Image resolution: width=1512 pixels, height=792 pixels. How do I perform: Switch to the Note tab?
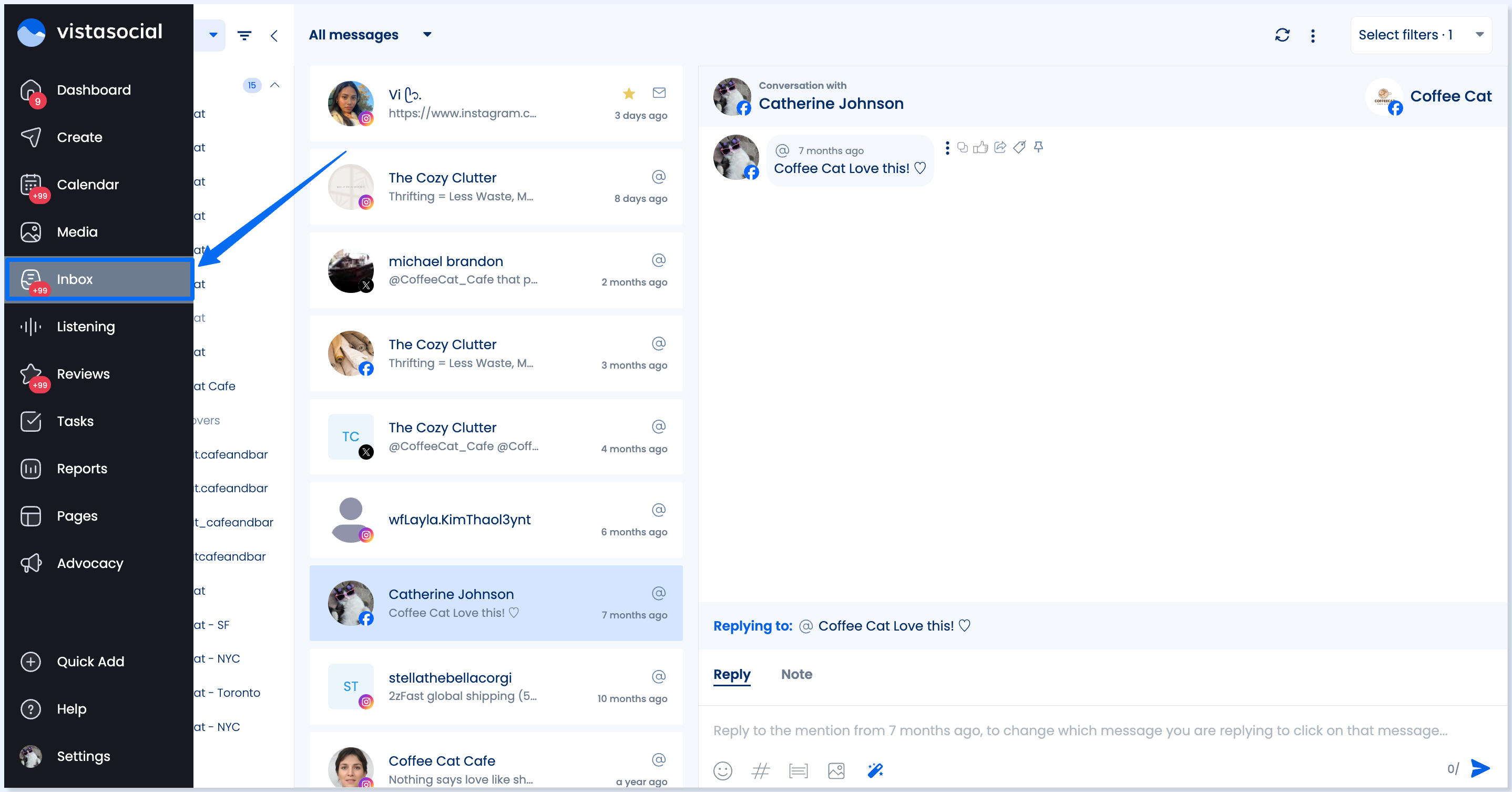[x=796, y=675]
